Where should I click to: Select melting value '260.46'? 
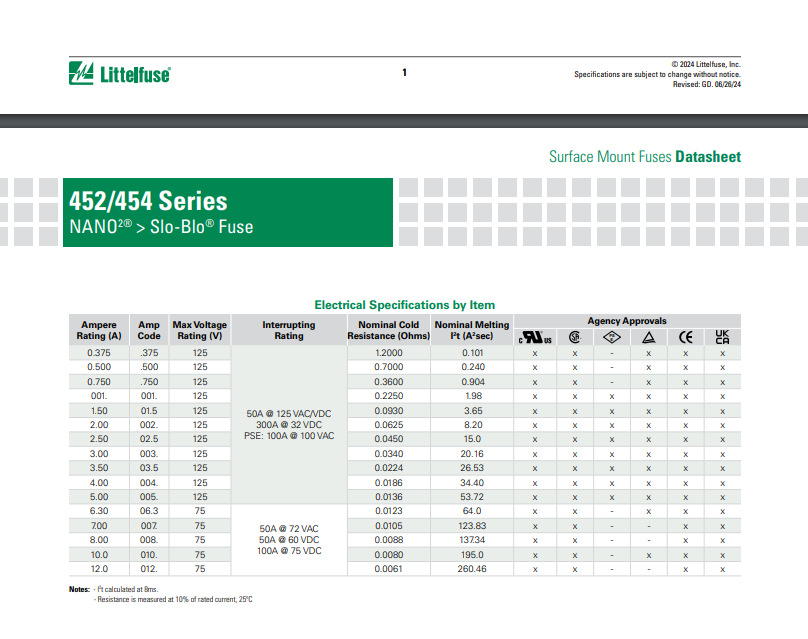point(472,569)
